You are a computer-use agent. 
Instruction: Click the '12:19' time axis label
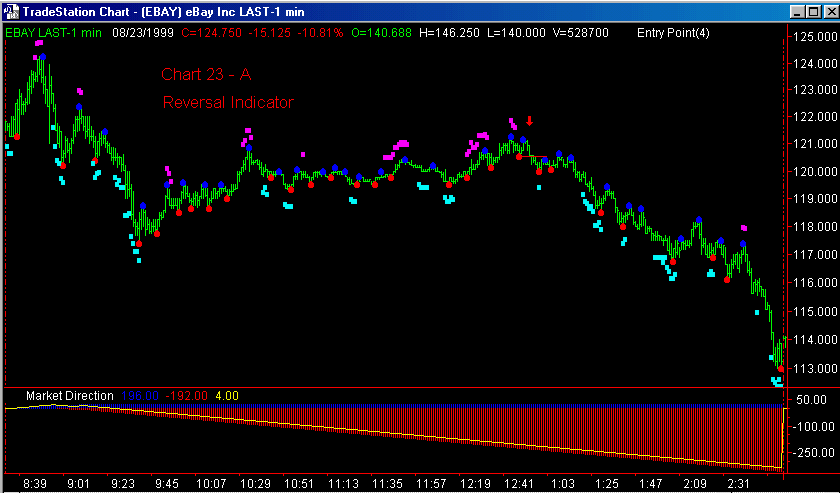click(475, 484)
